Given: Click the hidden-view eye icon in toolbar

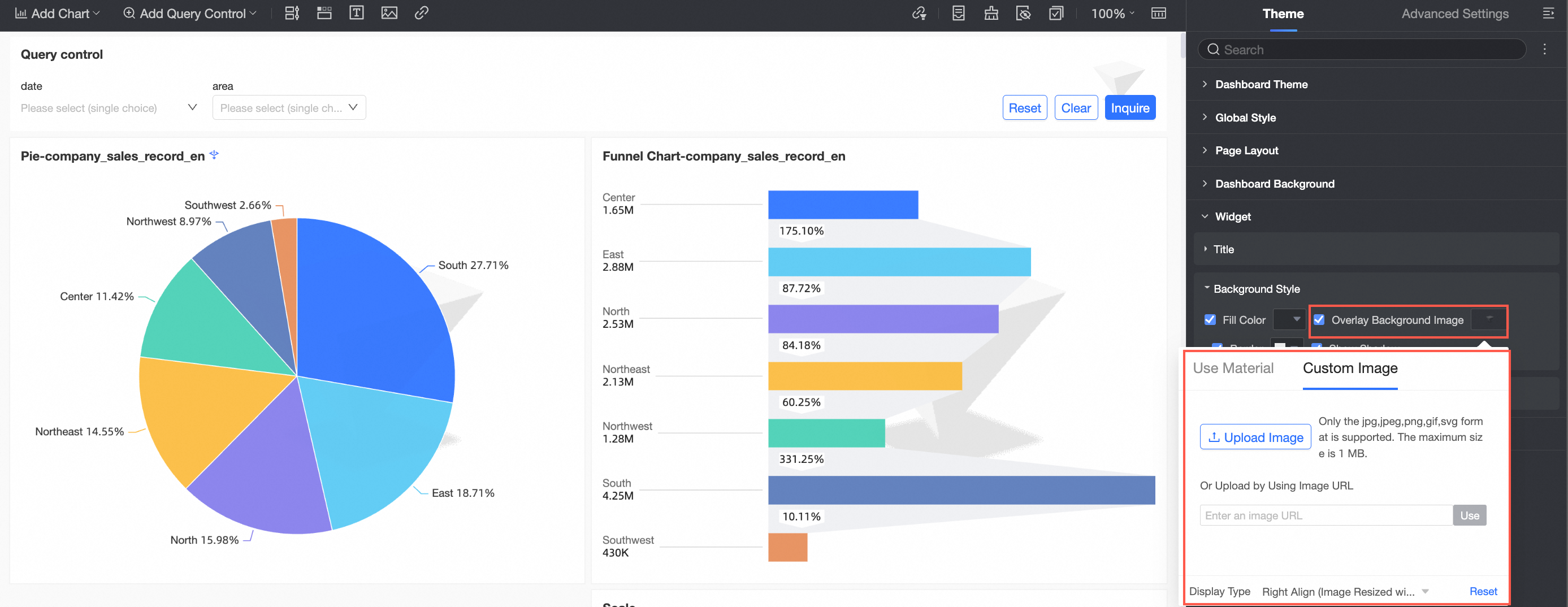Looking at the screenshot, I should pyautogui.click(x=1023, y=14).
